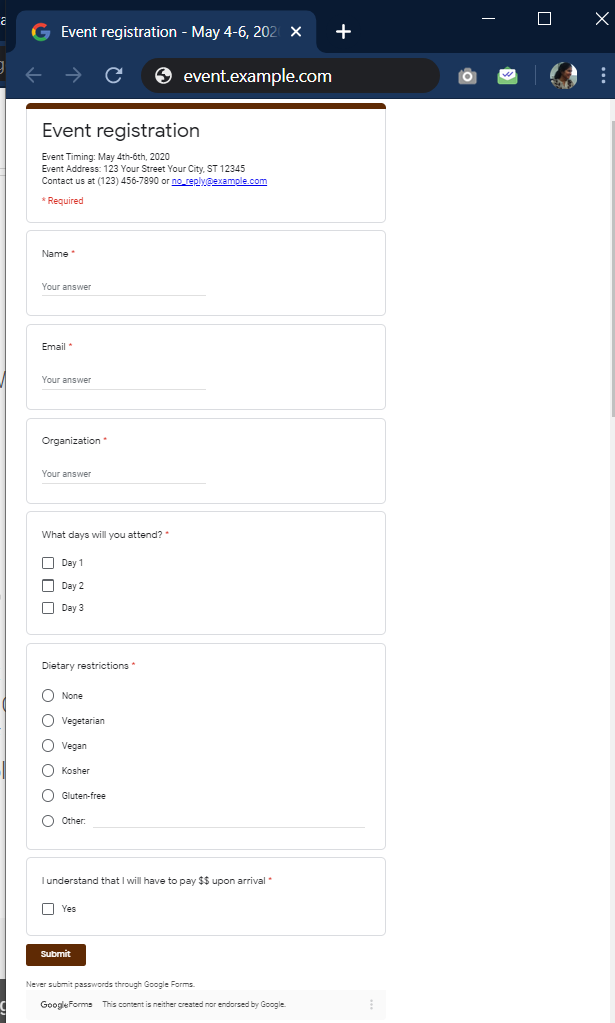Open the profile avatar menu
Image resolution: width=615 pixels, height=1023 pixels.
tap(564, 76)
